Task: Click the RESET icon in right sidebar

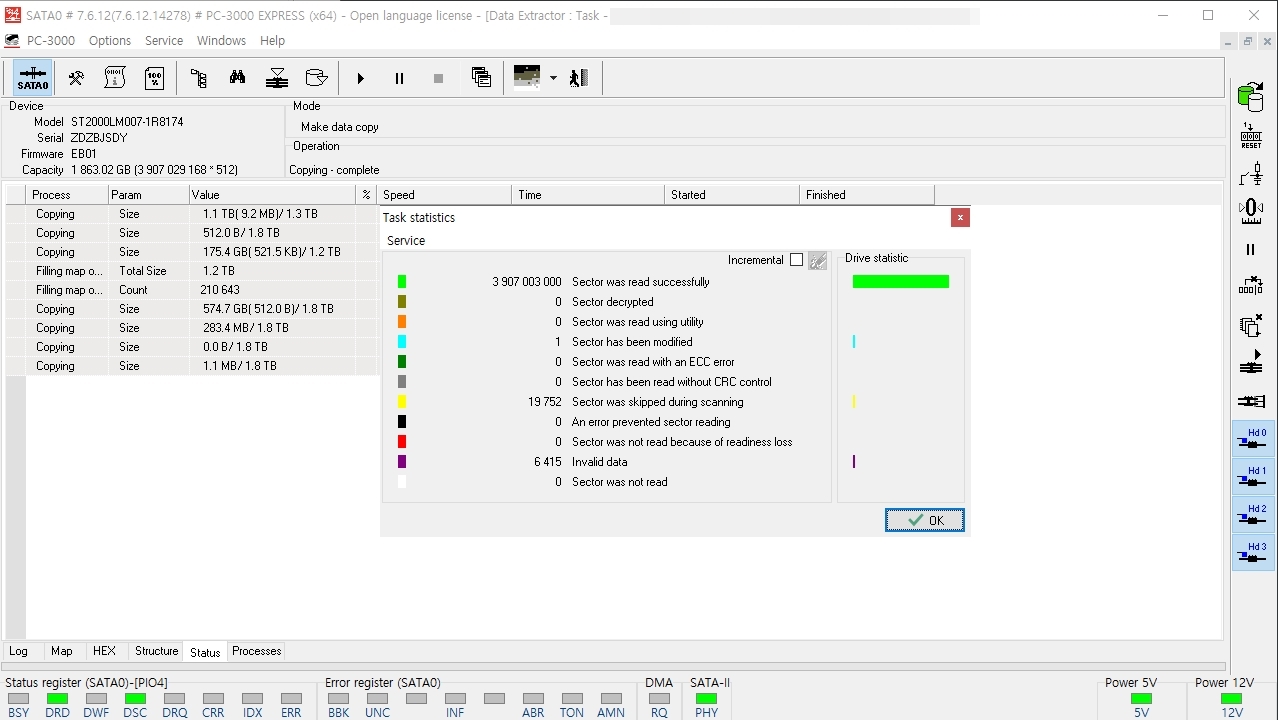Action: (x=1250, y=136)
